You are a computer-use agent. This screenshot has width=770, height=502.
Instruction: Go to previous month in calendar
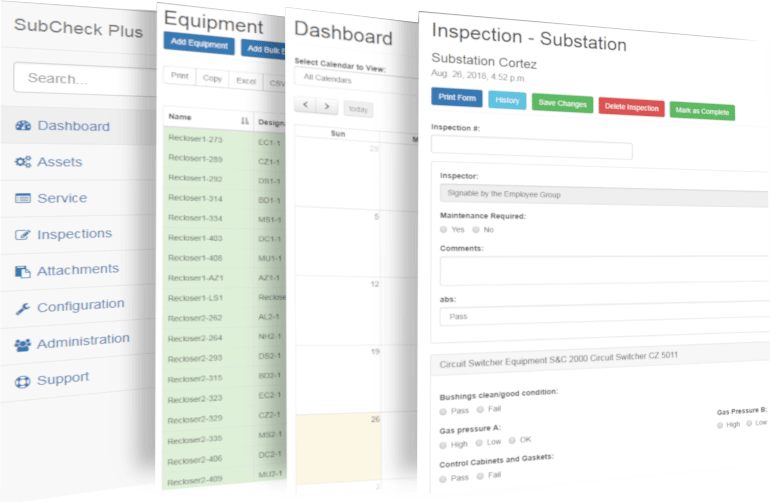(305, 106)
